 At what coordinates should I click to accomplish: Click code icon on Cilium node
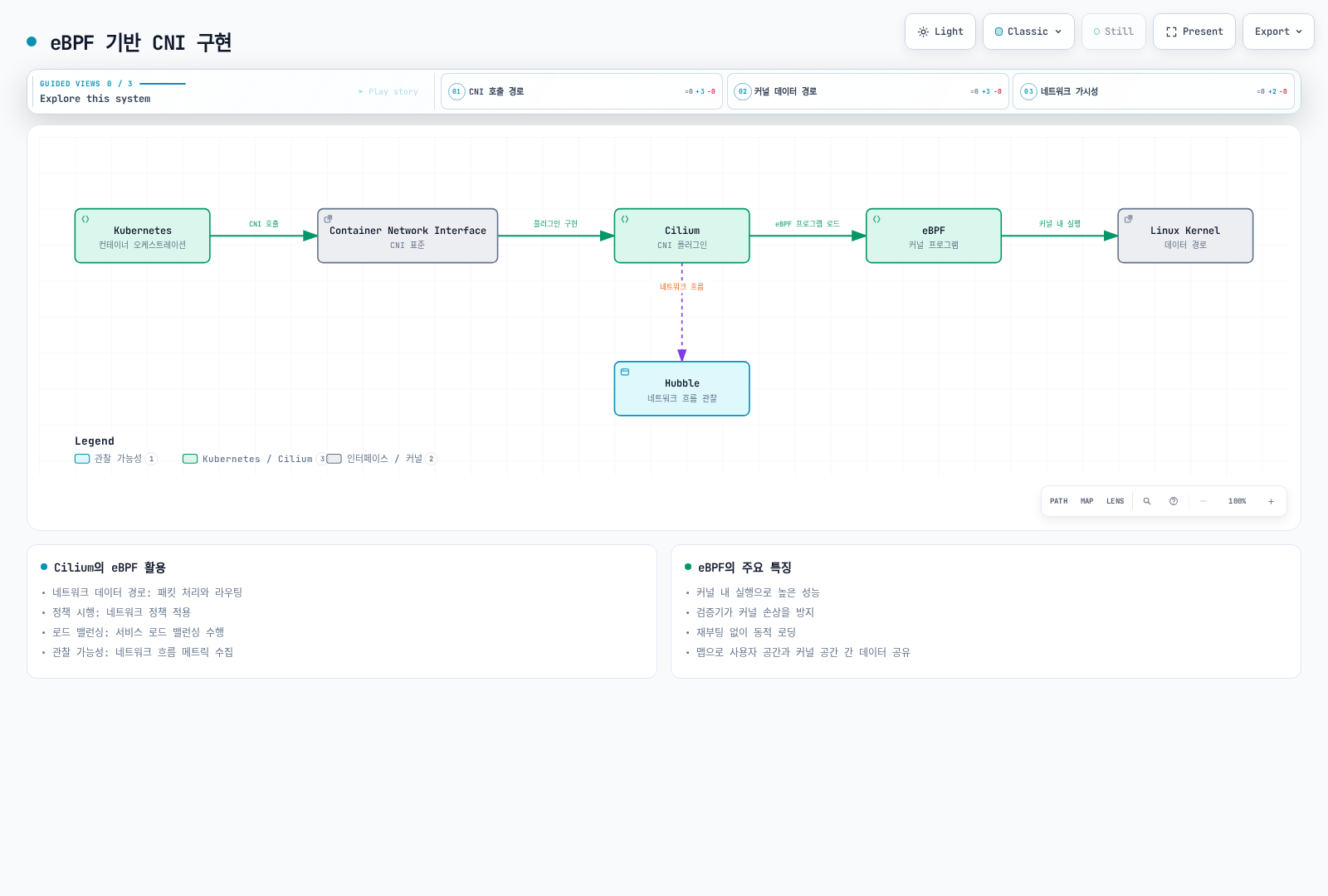click(x=625, y=219)
